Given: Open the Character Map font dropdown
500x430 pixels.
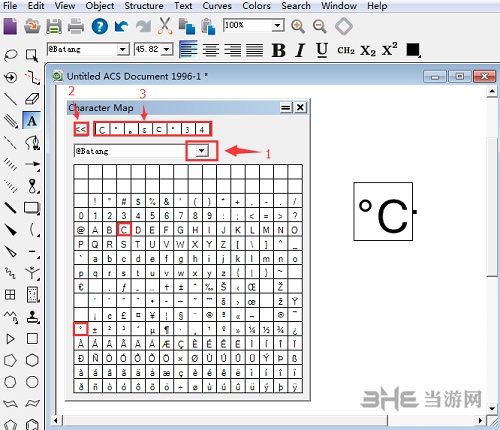Looking at the screenshot, I should point(201,151).
